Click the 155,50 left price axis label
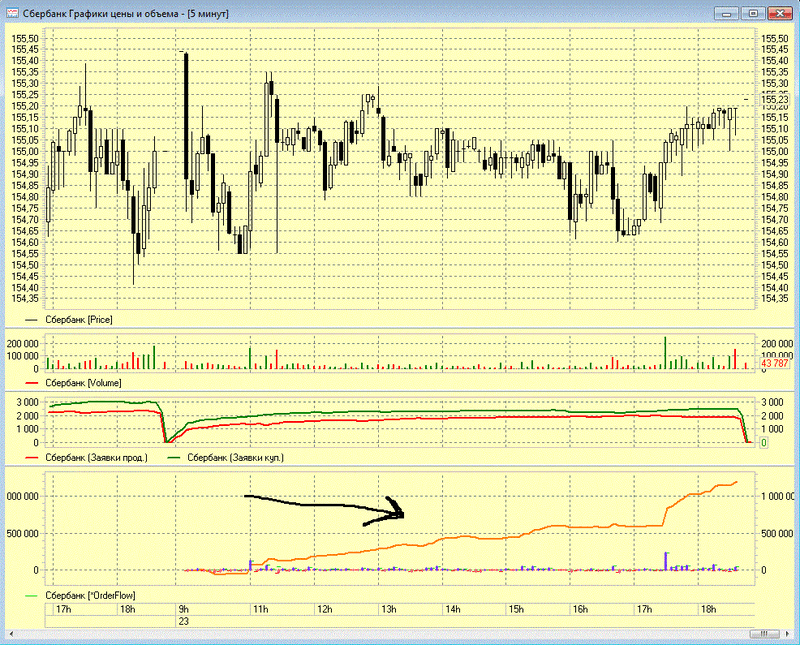This screenshot has width=800, height=645. point(25,39)
